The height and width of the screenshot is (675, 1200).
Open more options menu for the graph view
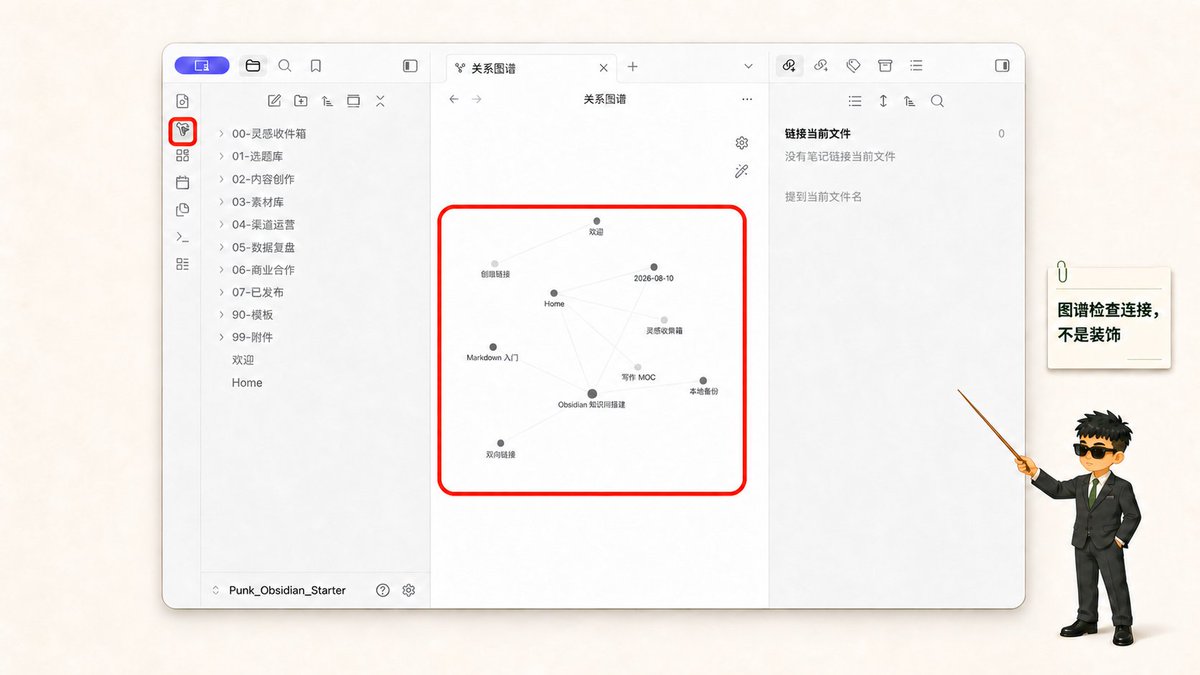747,99
